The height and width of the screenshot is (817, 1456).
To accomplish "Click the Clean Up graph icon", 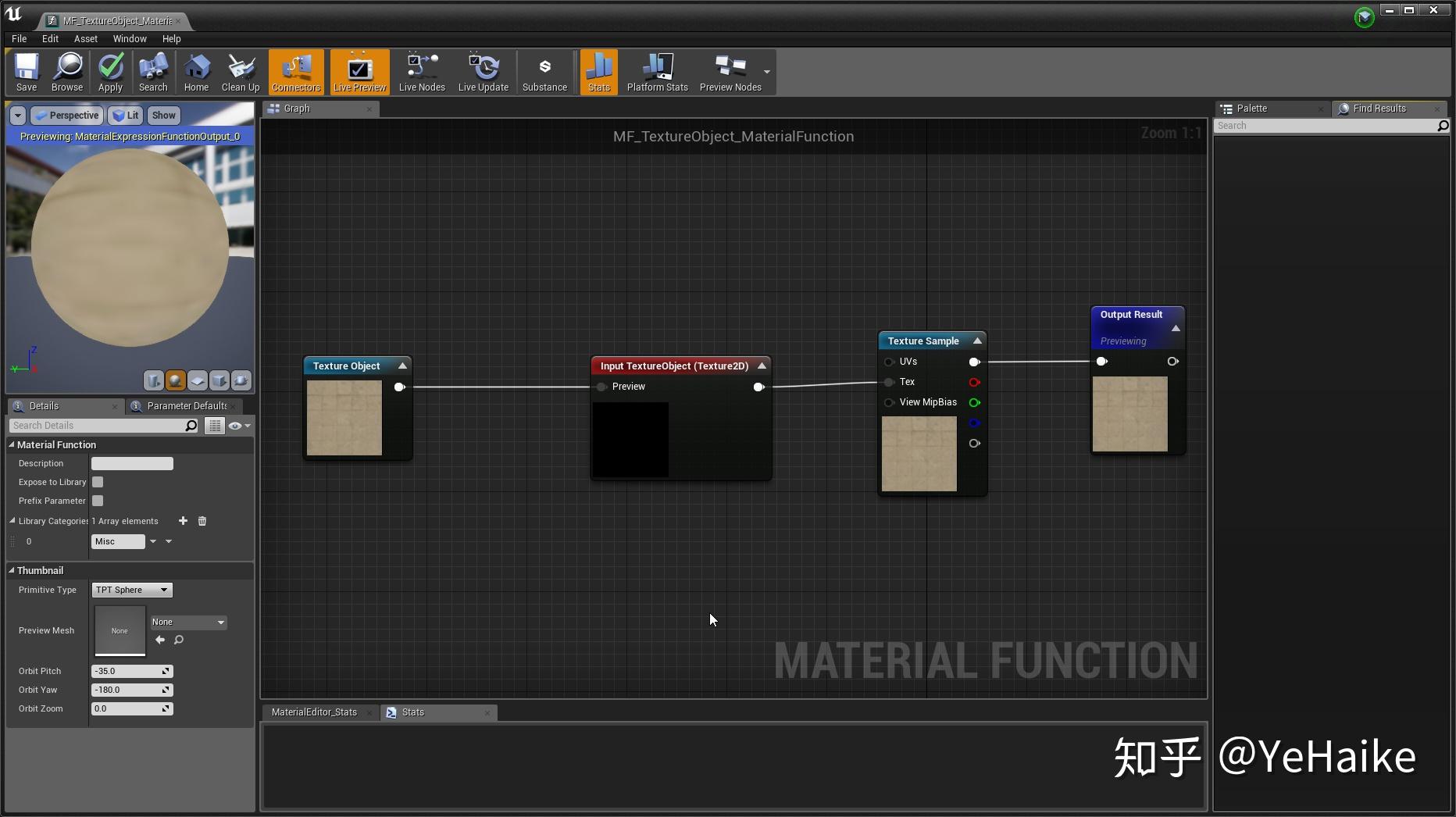I will 240,72.
